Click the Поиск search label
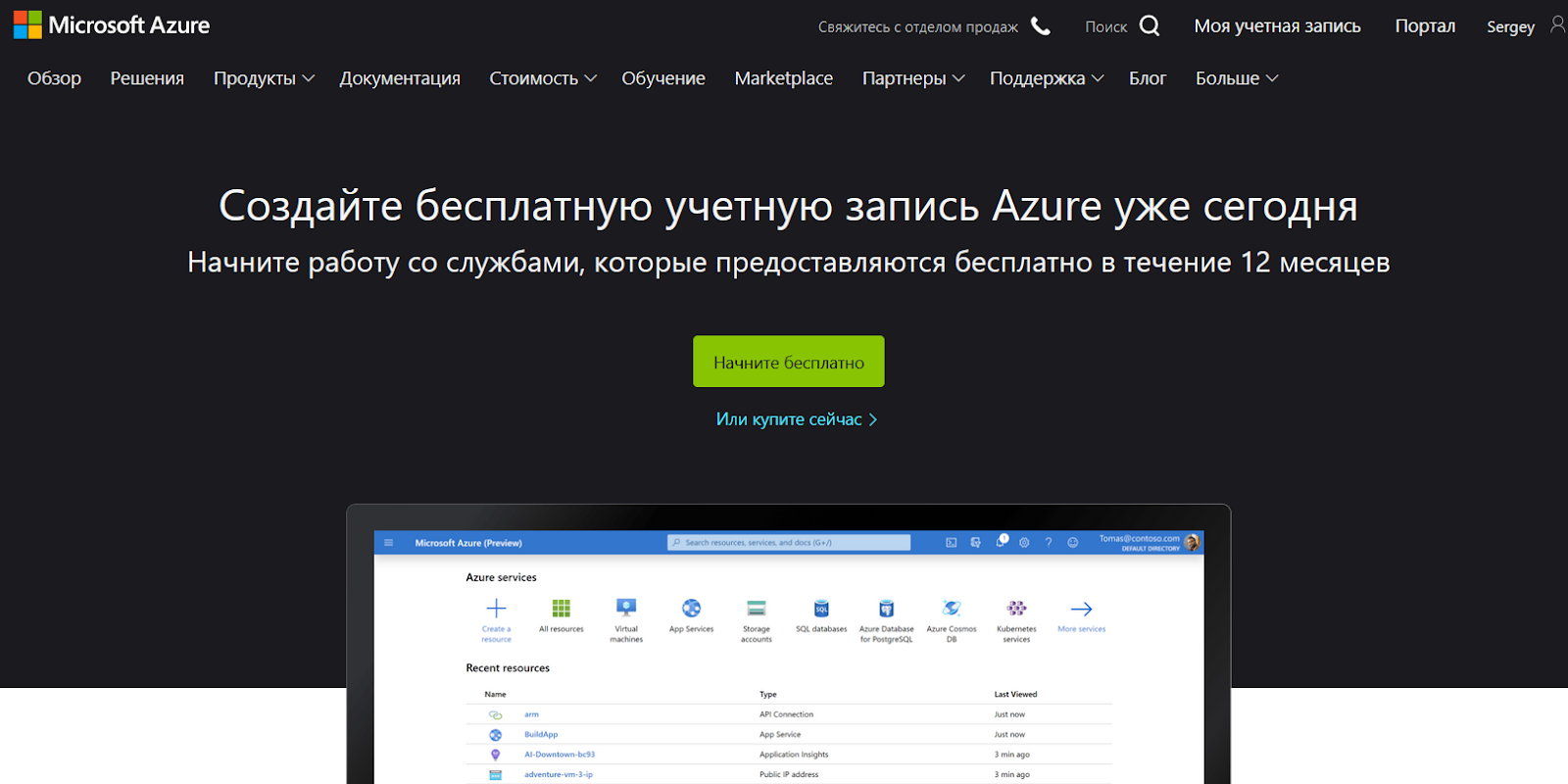This screenshot has width=1568, height=784. click(x=1105, y=27)
